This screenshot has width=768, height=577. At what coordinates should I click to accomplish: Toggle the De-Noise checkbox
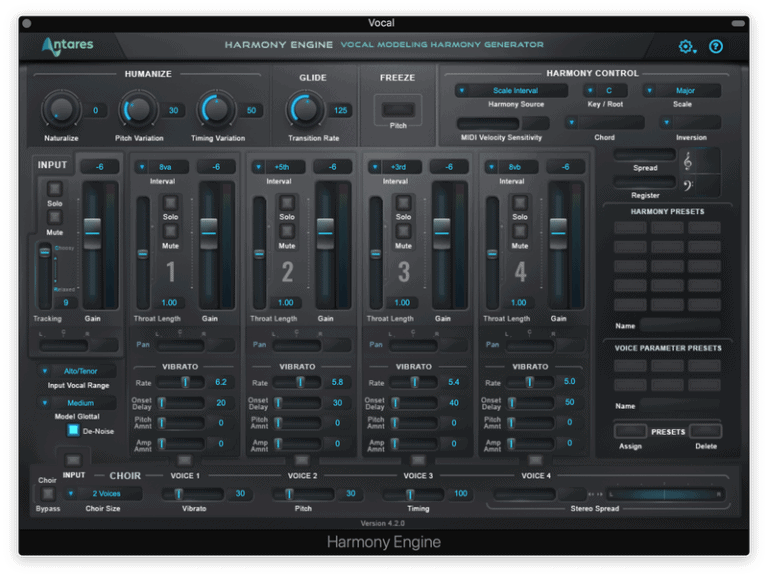pos(73,430)
